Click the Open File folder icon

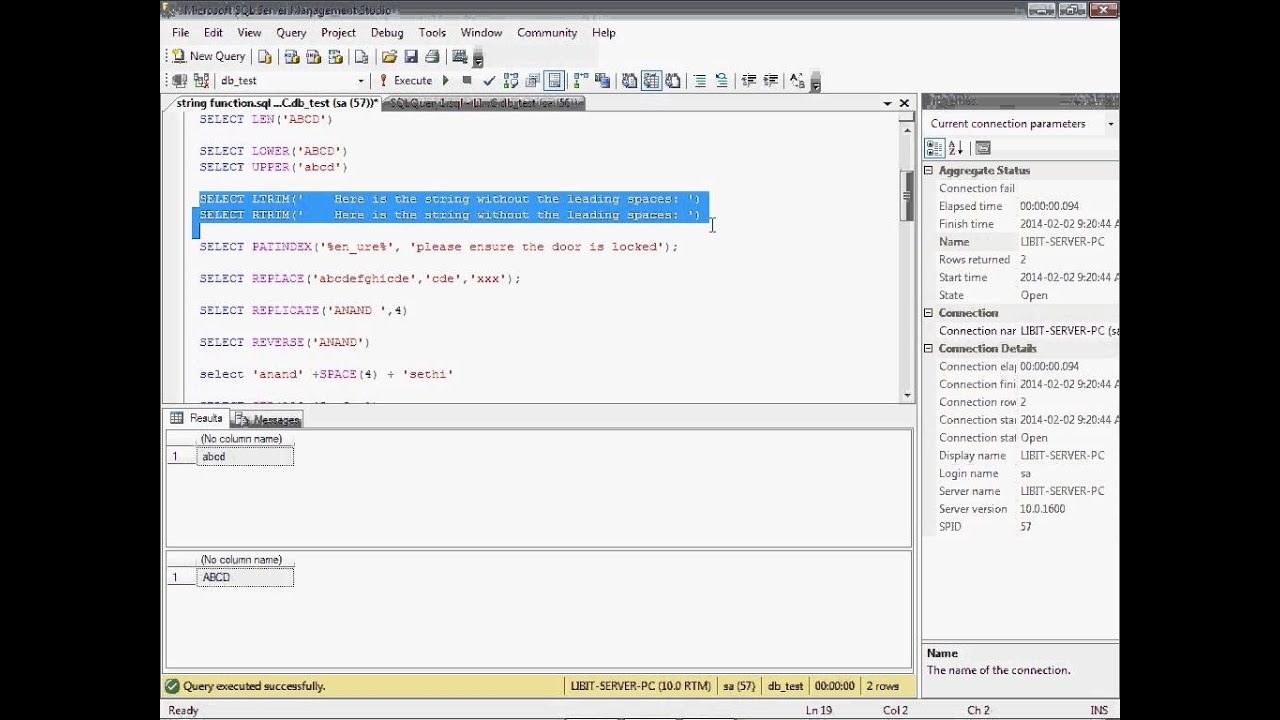(x=389, y=57)
